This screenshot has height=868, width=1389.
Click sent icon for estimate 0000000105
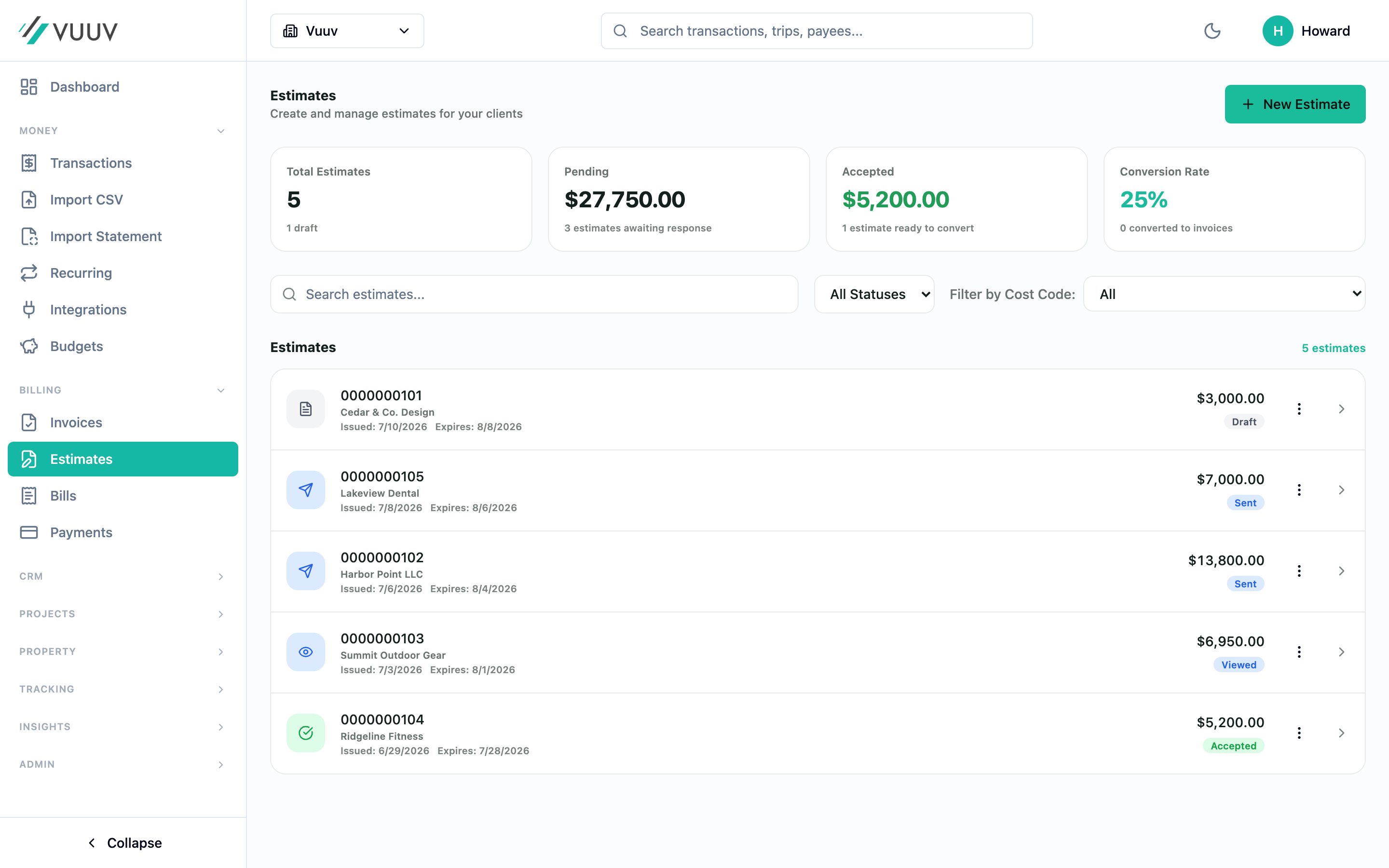(x=306, y=489)
